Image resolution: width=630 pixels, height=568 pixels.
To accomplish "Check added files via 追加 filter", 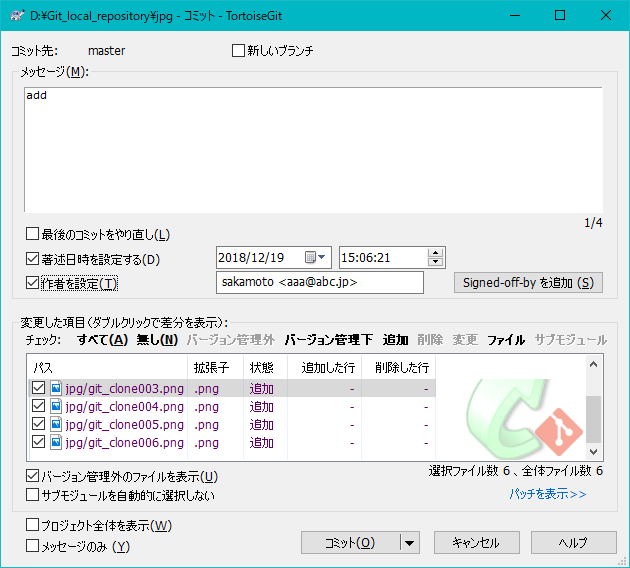I will [x=395, y=340].
